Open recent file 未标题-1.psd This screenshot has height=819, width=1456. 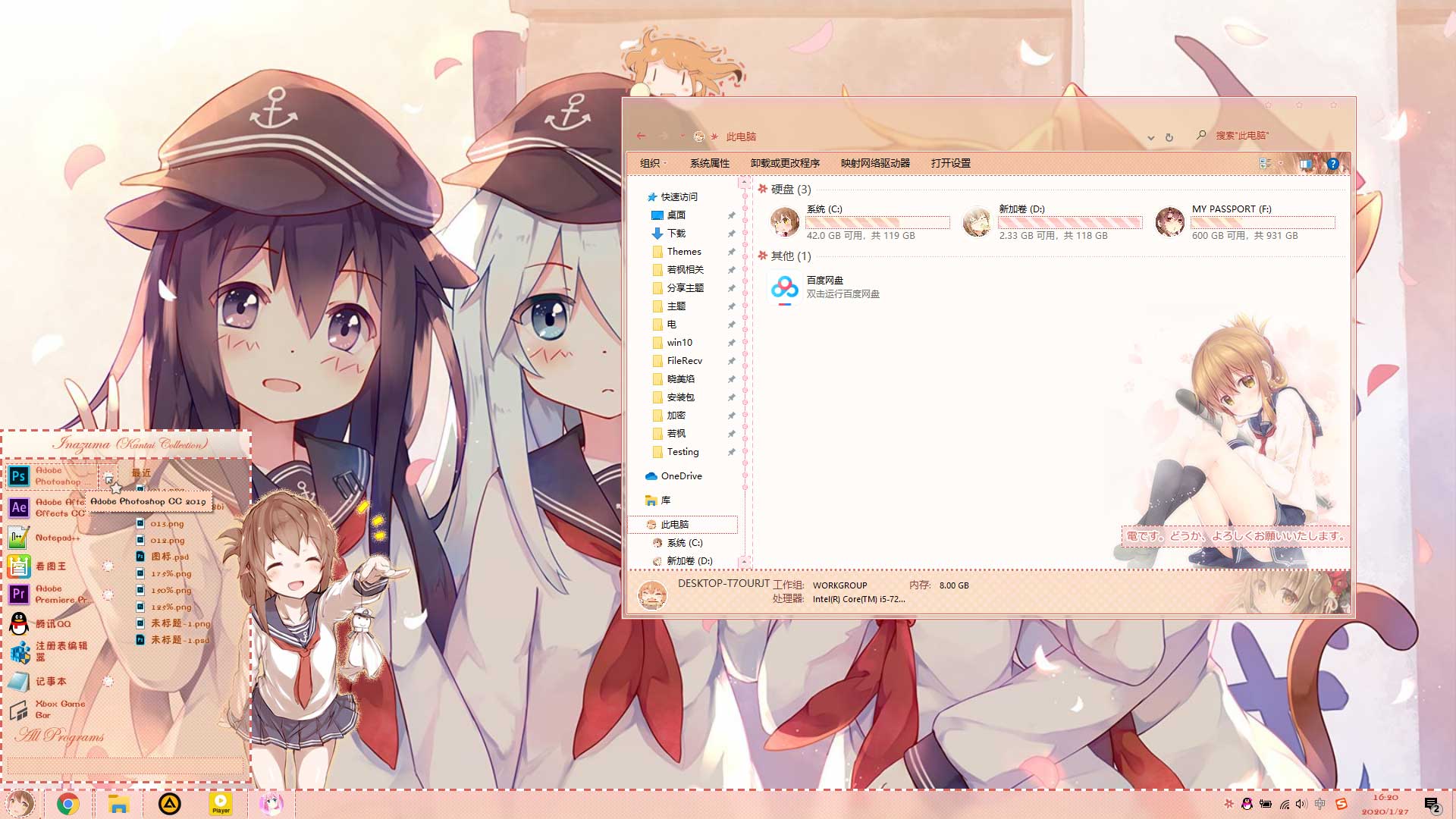point(174,640)
